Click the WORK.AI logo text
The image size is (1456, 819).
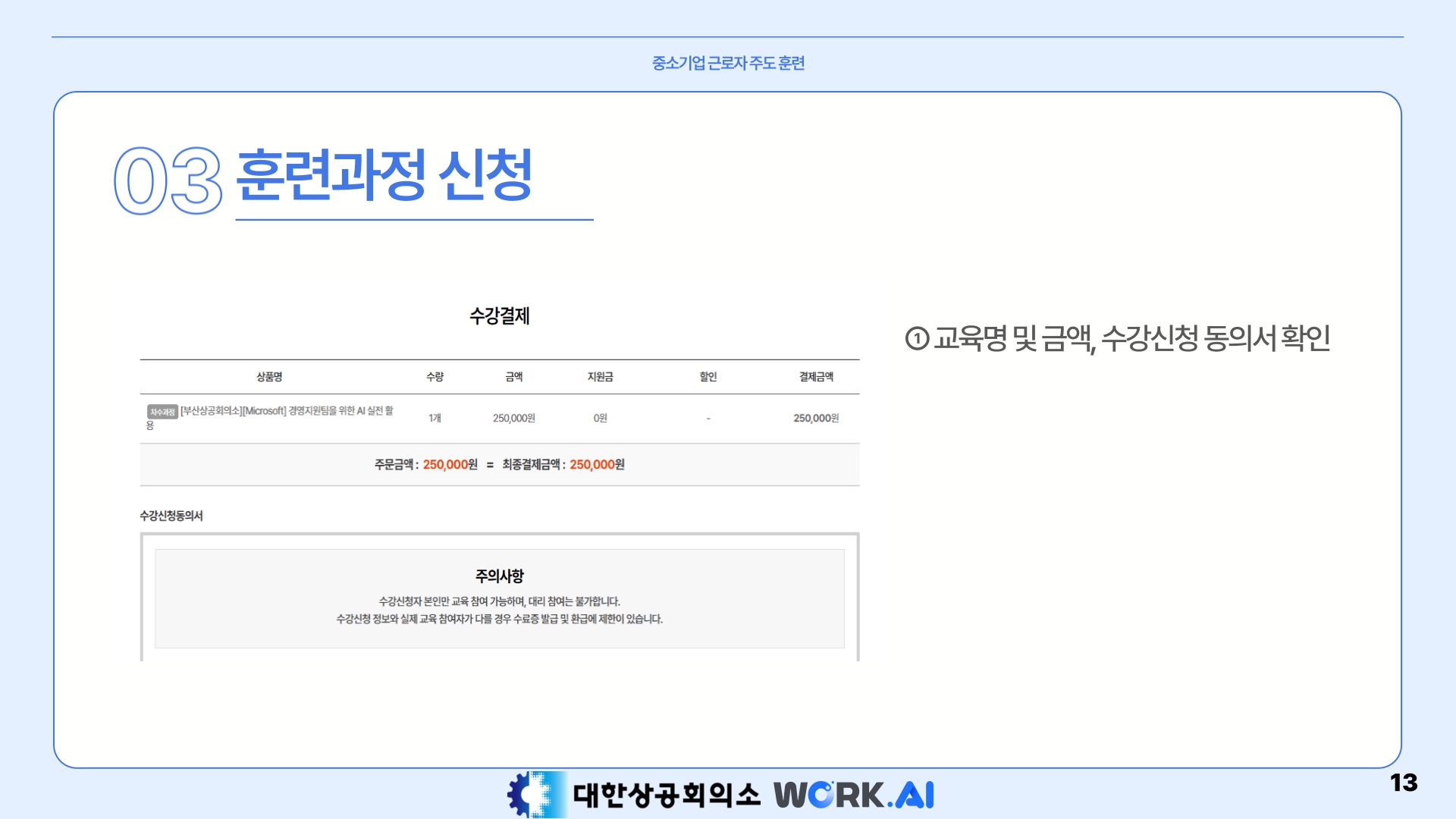coord(853,795)
